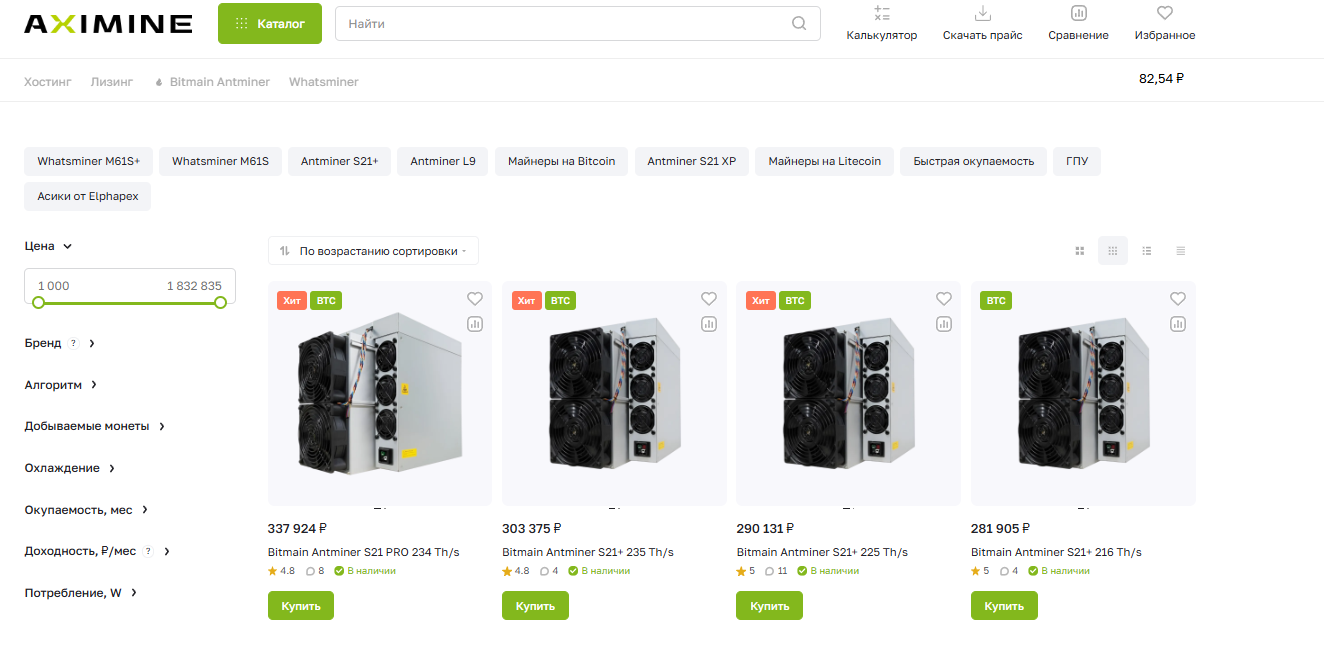The height and width of the screenshot is (650, 1324).
Task: Switch to detailed list view
Action: point(1147,251)
